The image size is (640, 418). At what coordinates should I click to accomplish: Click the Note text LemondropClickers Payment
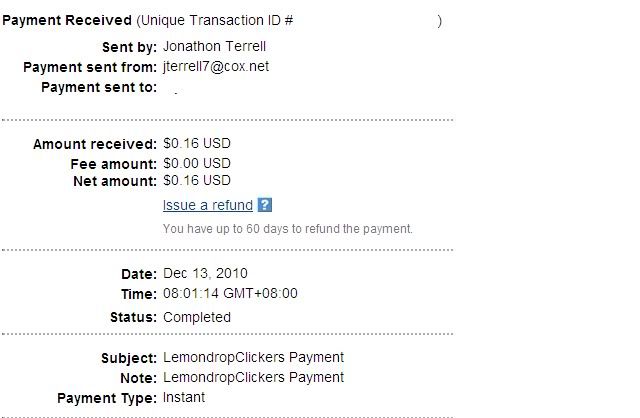(253, 378)
